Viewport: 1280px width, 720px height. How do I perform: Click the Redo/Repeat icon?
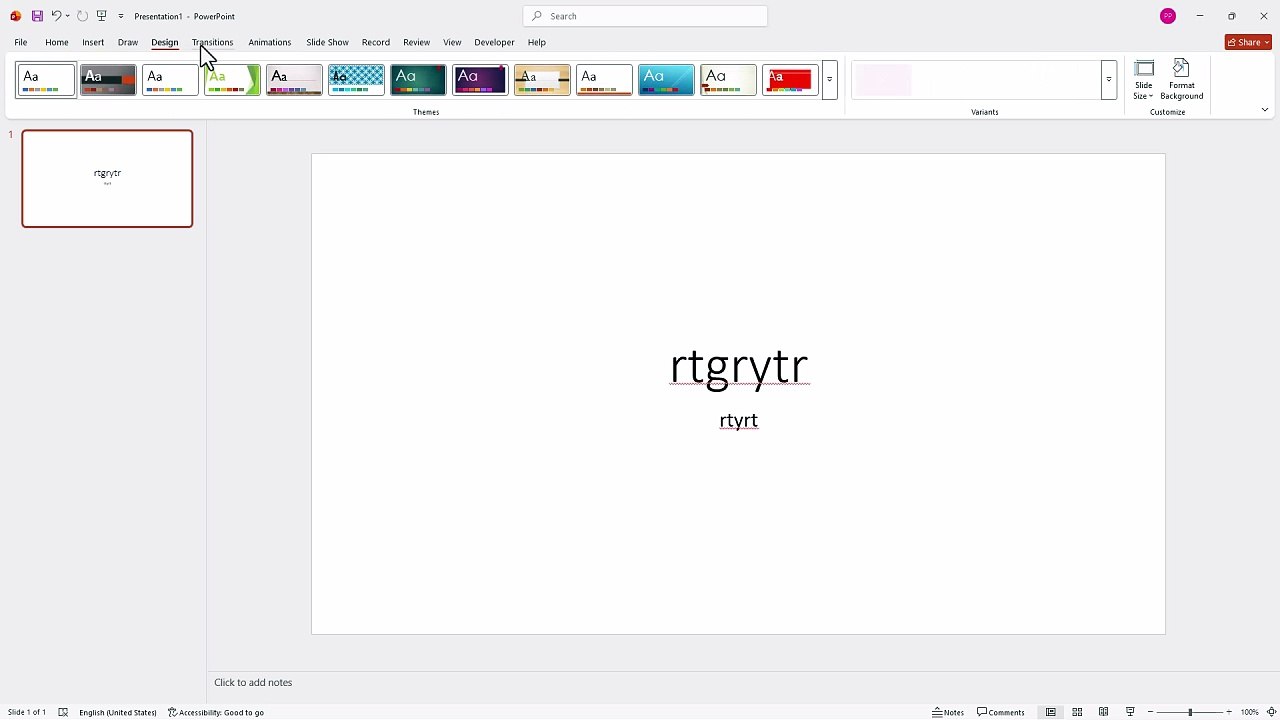coord(82,16)
